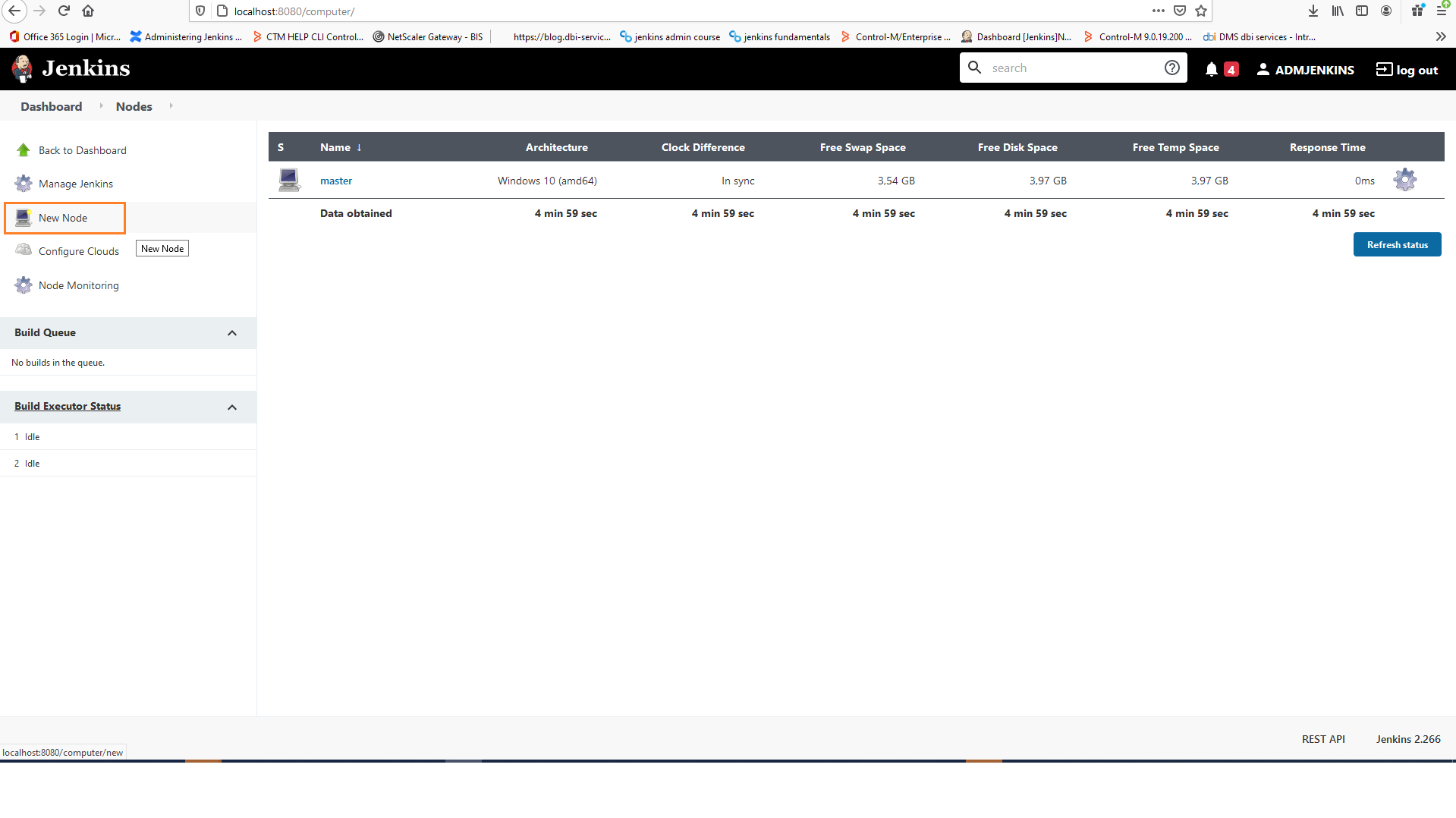
Task: Open the NetScaler Gateway bookmark
Action: coord(428,36)
